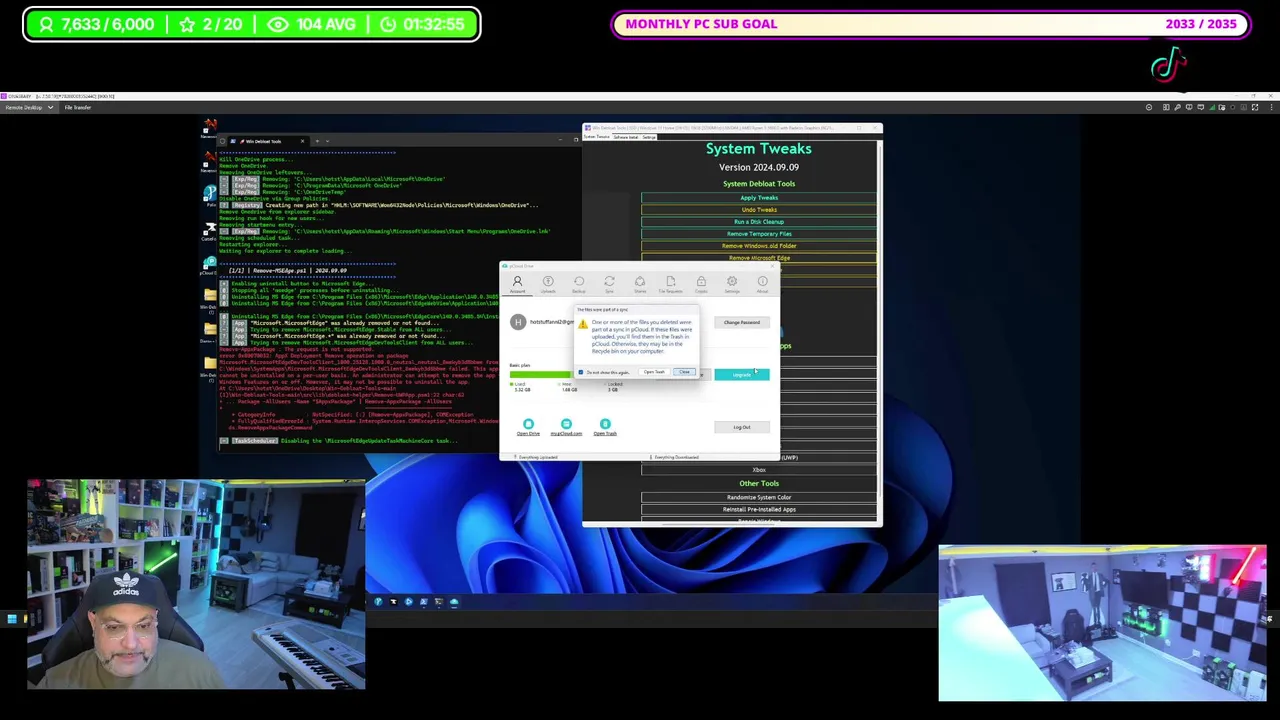
Task: Open the File Requests tab in pCloud
Action: (670, 284)
